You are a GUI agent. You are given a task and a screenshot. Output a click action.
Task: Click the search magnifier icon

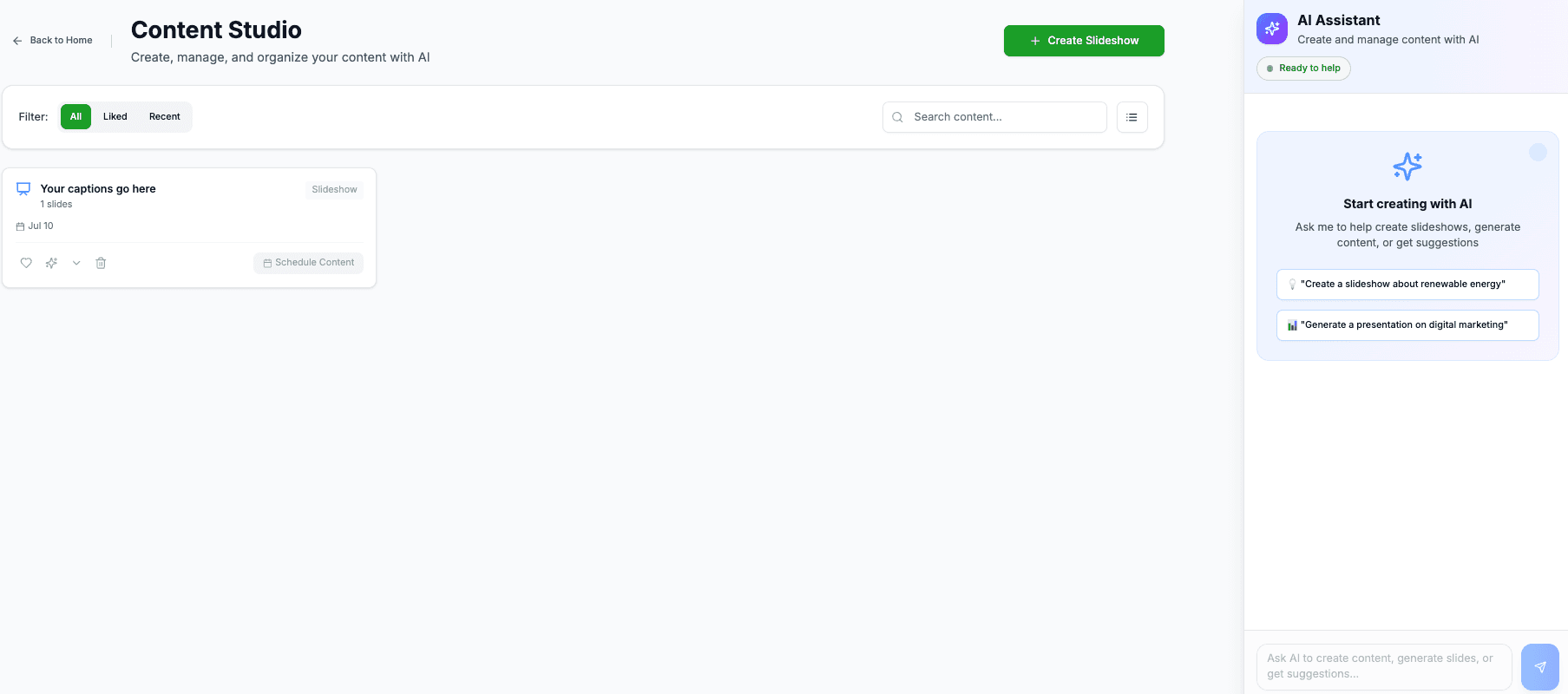[898, 117]
